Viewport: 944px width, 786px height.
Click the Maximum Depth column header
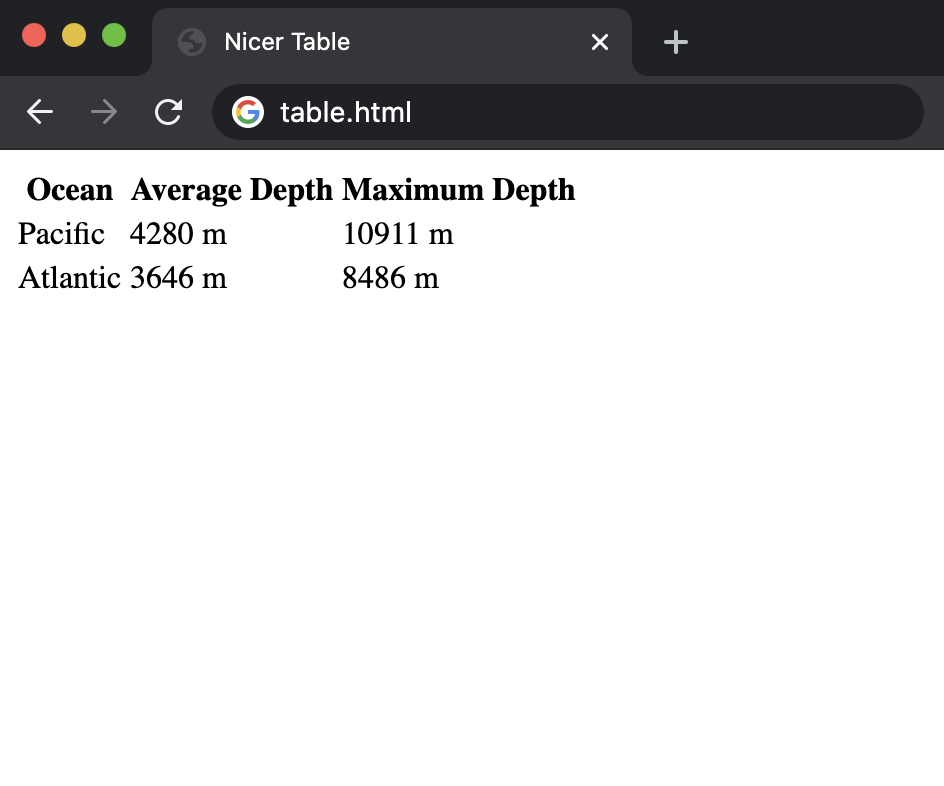point(458,189)
